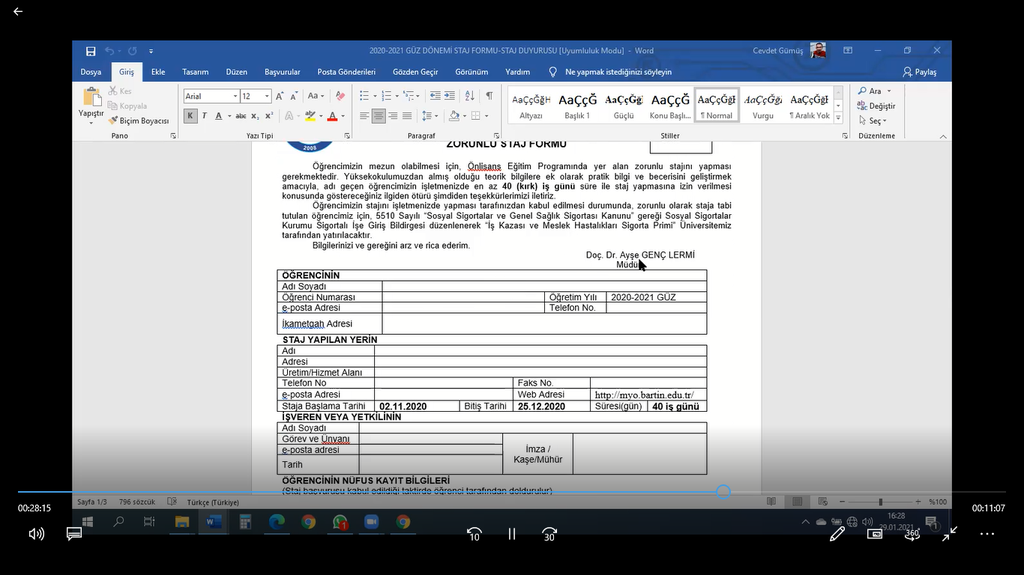Select the Güçlü style
Viewport: 1024px width, 575px height.
[x=624, y=105]
